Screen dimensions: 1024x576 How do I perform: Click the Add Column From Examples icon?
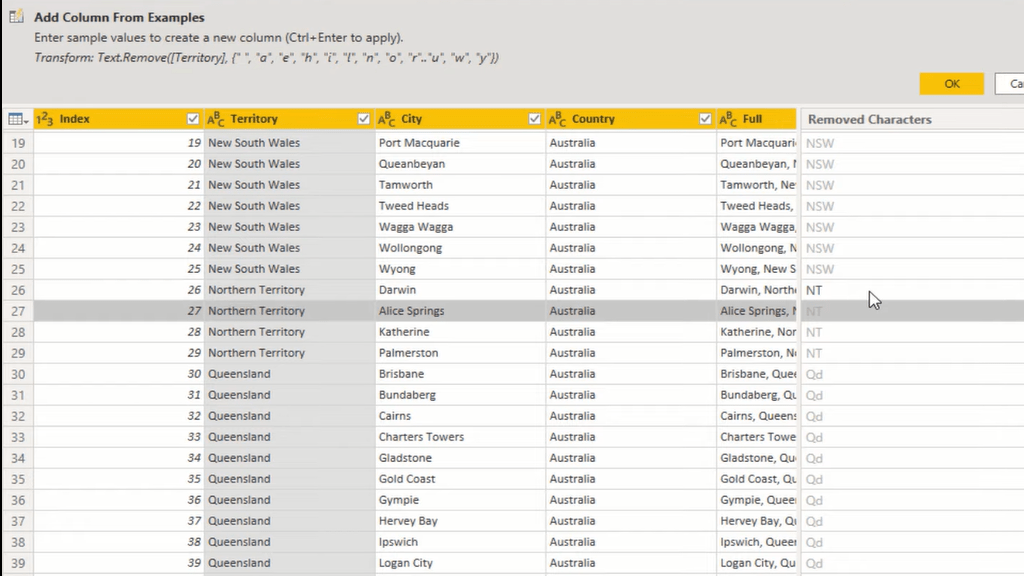coord(16,16)
